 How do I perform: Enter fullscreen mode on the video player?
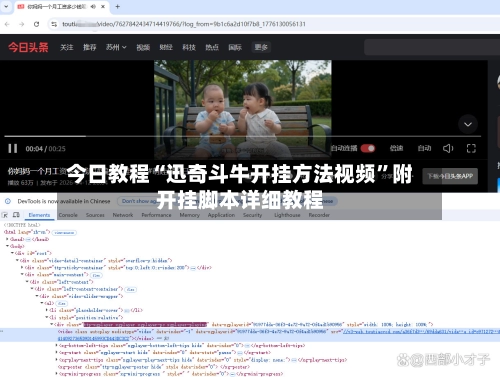tap(471, 148)
